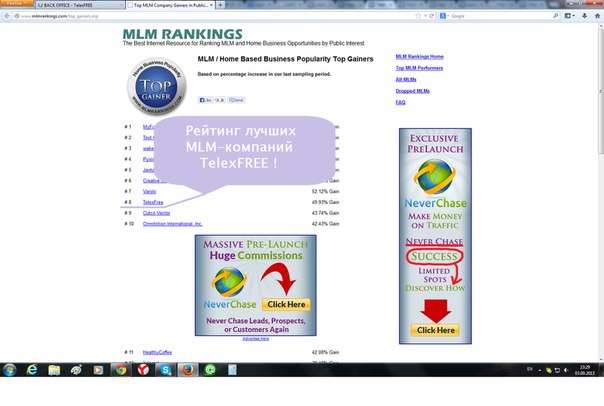Viewport: 604px width, 406px height.
Task: Click the Facebook Like button
Action: pyautogui.click(x=205, y=100)
